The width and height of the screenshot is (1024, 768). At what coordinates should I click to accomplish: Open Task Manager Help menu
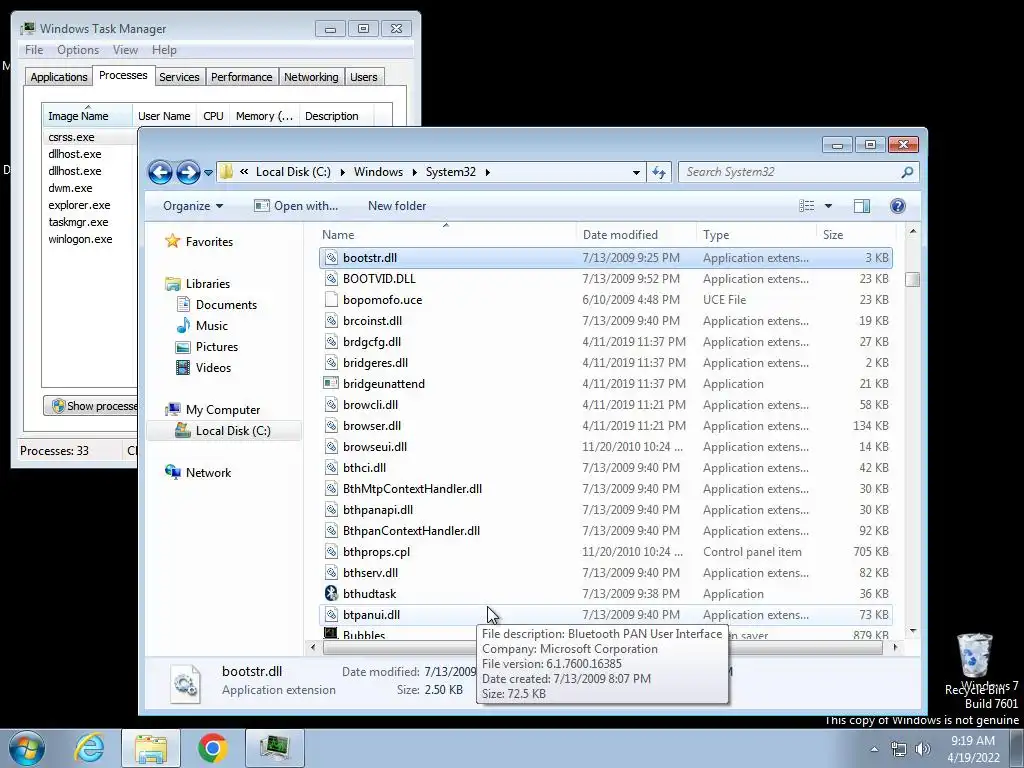[164, 50]
